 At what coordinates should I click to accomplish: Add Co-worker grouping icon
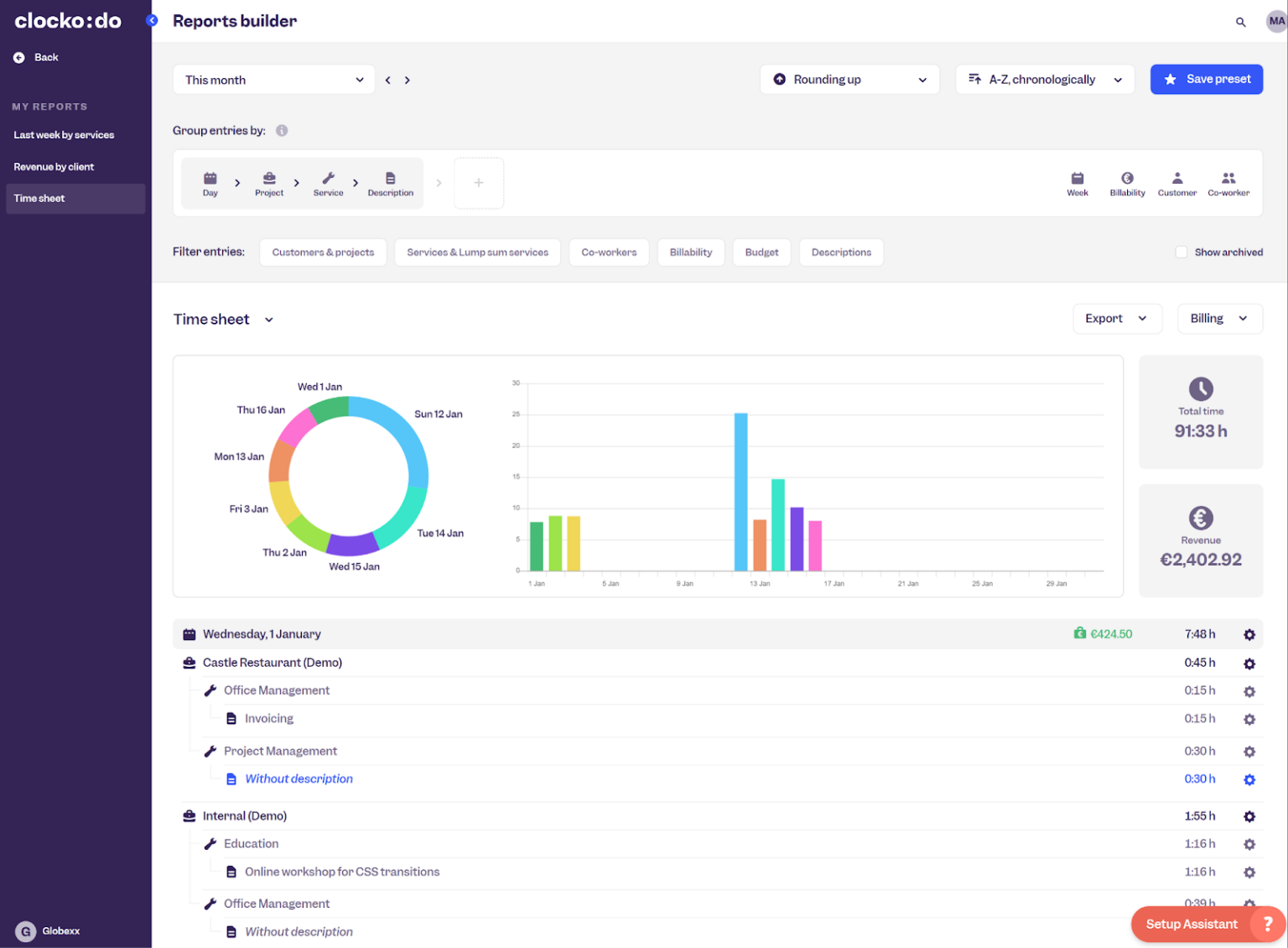click(1228, 183)
